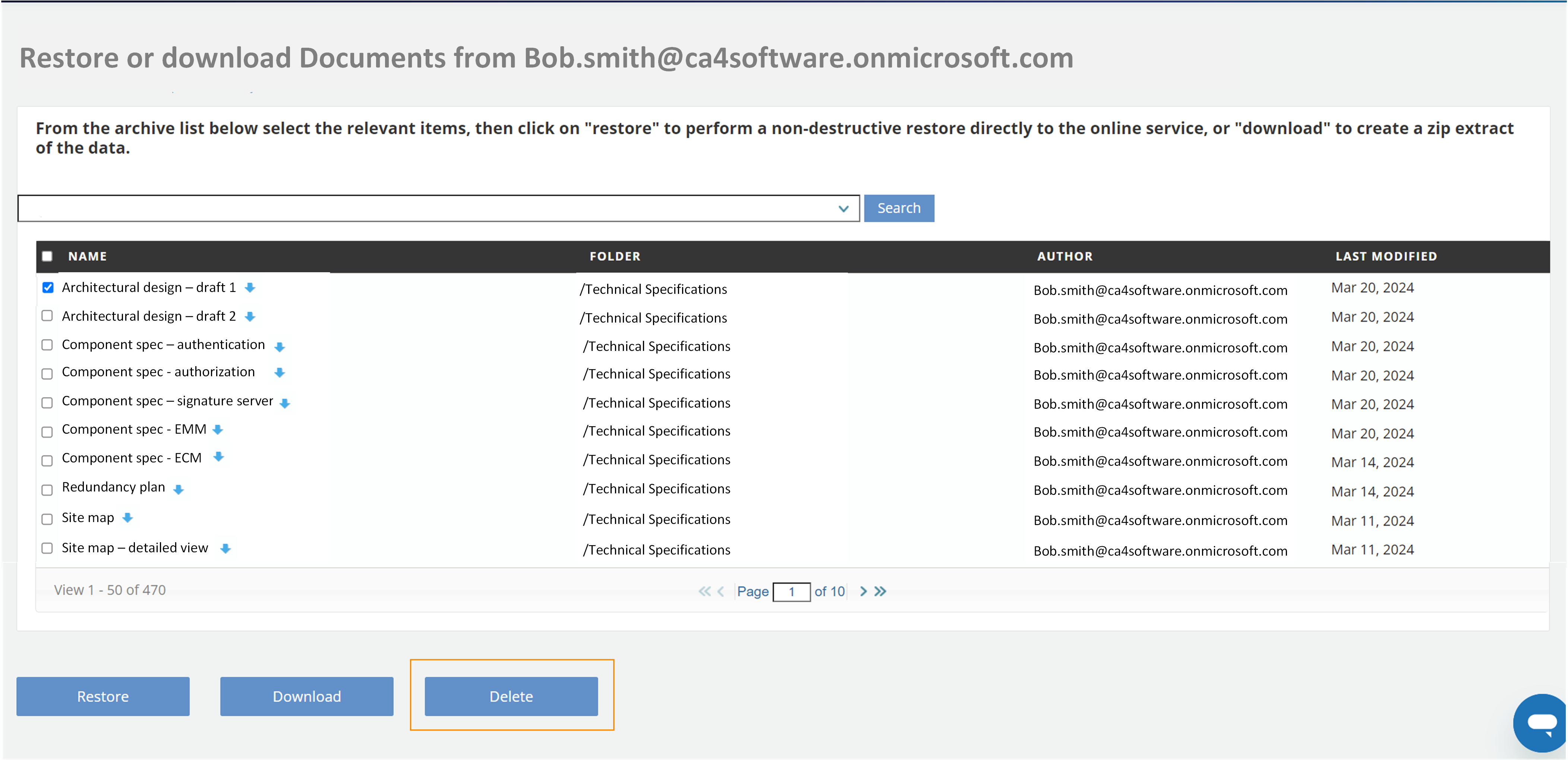Image resolution: width=1568 pixels, height=760 pixels.
Task: Uncheck Architectural design – draft 1 checkbox
Action: click(x=47, y=288)
